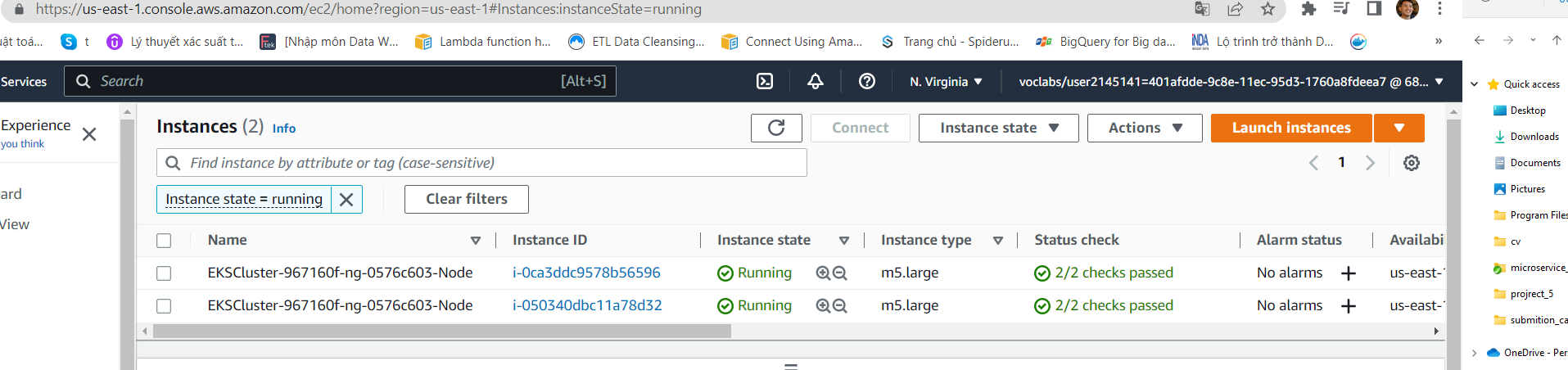Click the vertical scrollbar up arrow
The height and width of the screenshot is (370, 1568).
(1453, 111)
